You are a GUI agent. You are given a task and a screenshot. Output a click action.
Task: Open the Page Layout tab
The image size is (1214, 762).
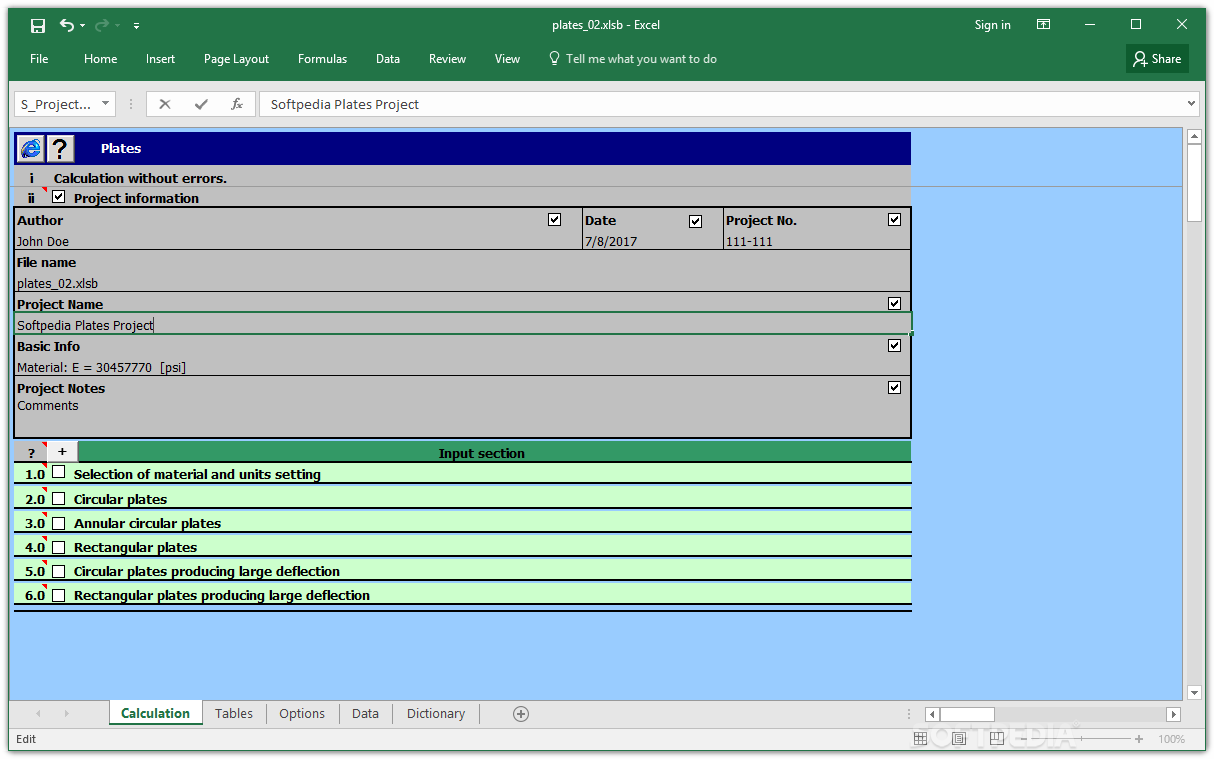coord(236,59)
